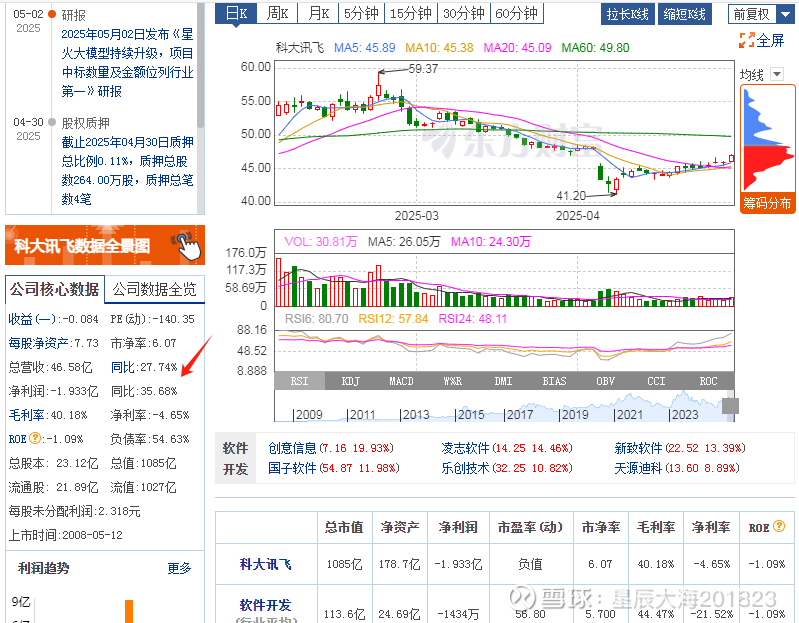Click the 总市值 column header

tap(344, 527)
